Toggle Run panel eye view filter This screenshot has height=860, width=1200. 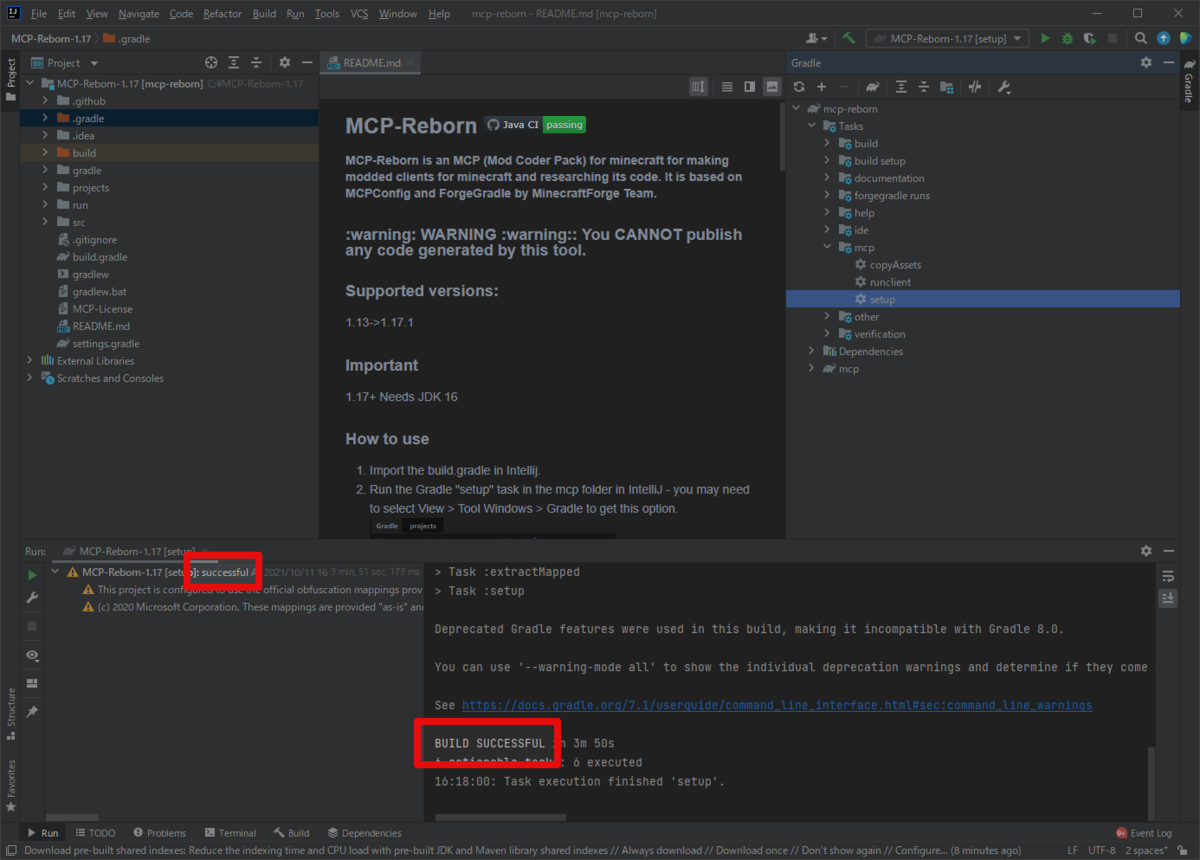click(32, 655)
